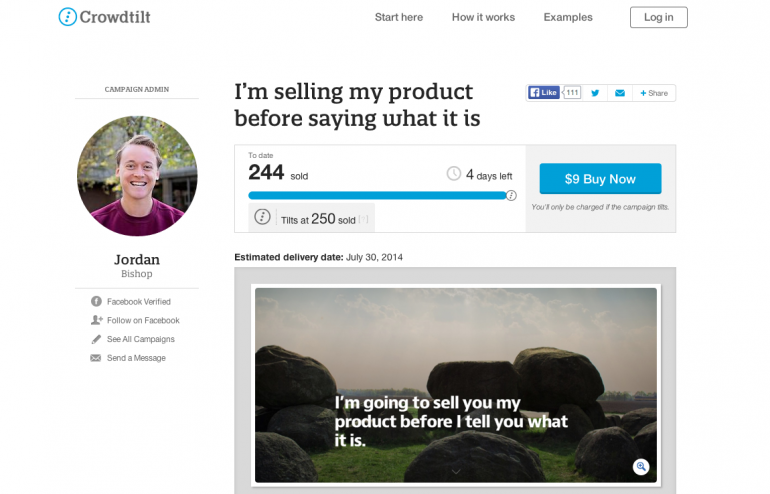Share campaign via Twitter bird icon
The height and width of the screenshot is (494, 770).
[x=596, y=93]
